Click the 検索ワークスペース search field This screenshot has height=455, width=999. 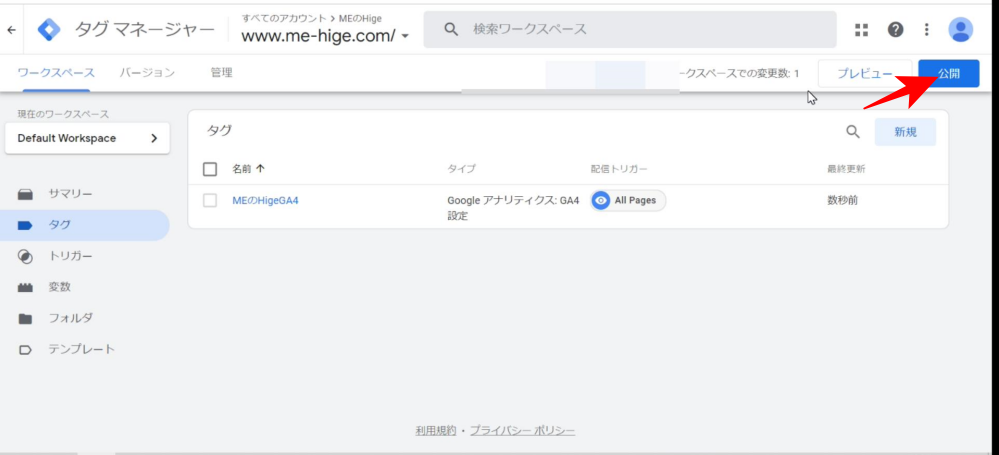click(x=630, y=29)
